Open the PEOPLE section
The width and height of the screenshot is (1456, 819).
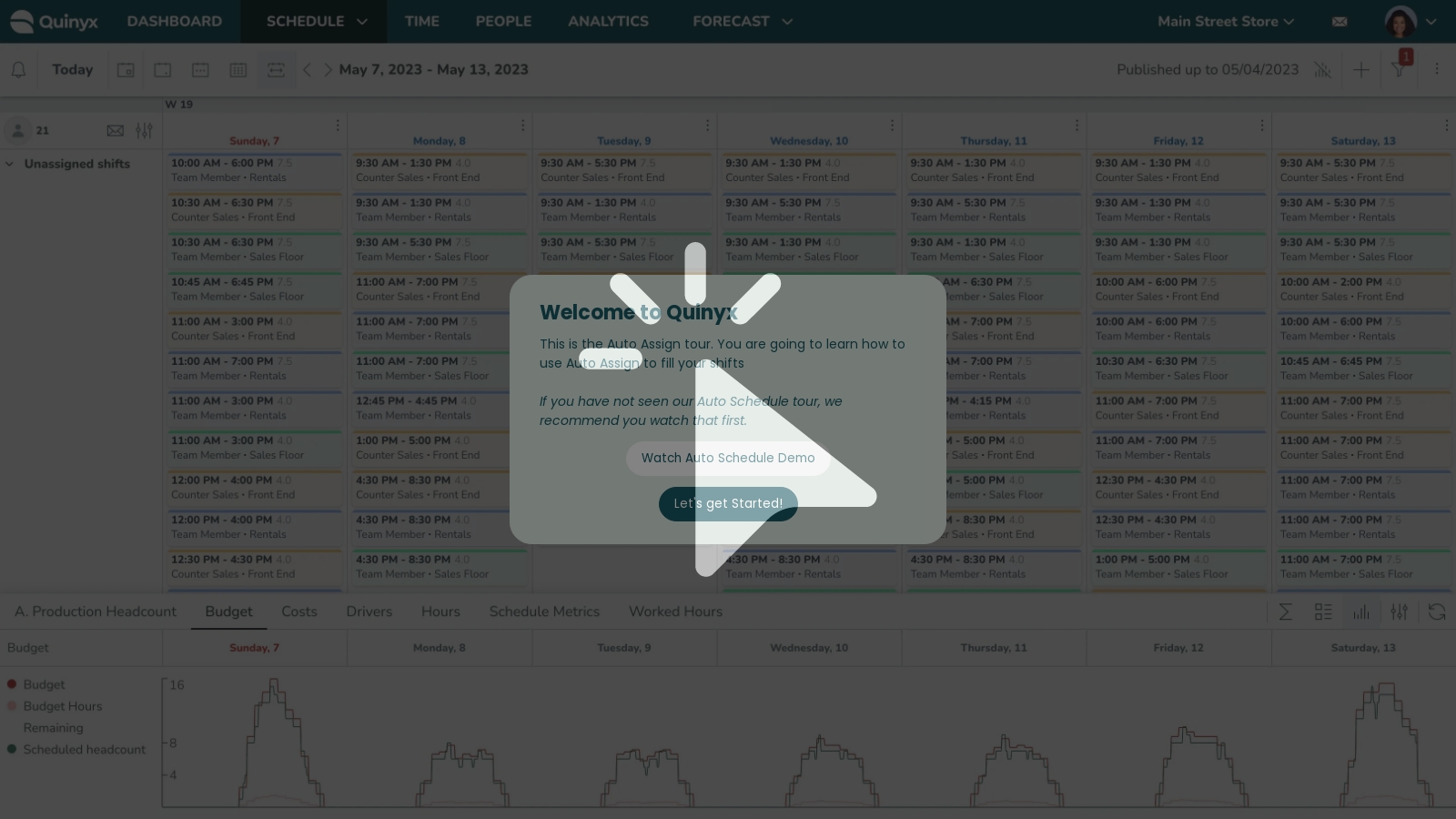(x=503, y=22)
